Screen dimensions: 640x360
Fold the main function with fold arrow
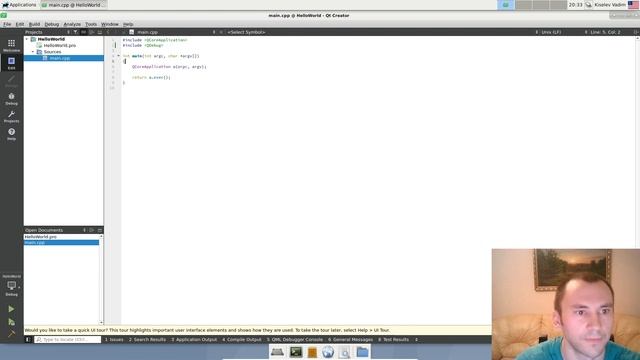point(119,56)
